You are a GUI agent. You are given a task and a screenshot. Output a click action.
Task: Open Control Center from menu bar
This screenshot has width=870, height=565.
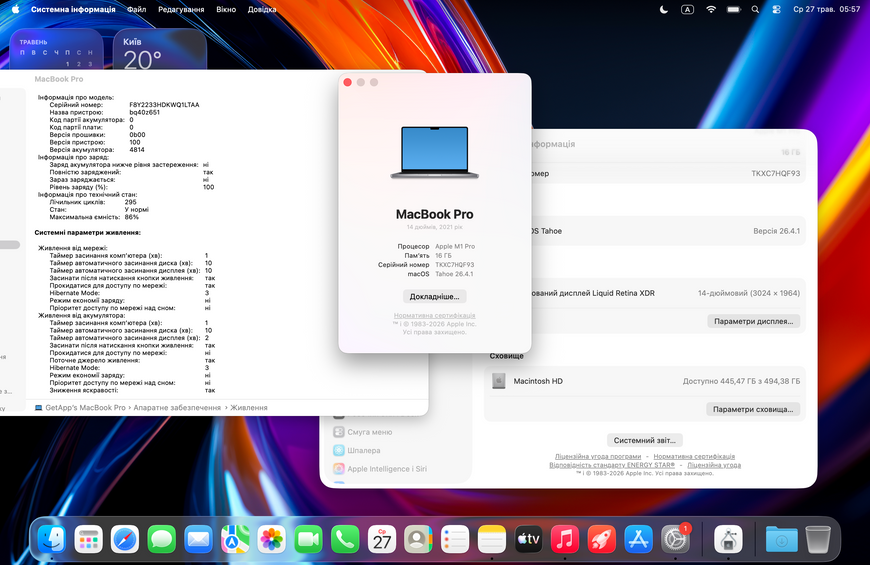click(776, 9)
